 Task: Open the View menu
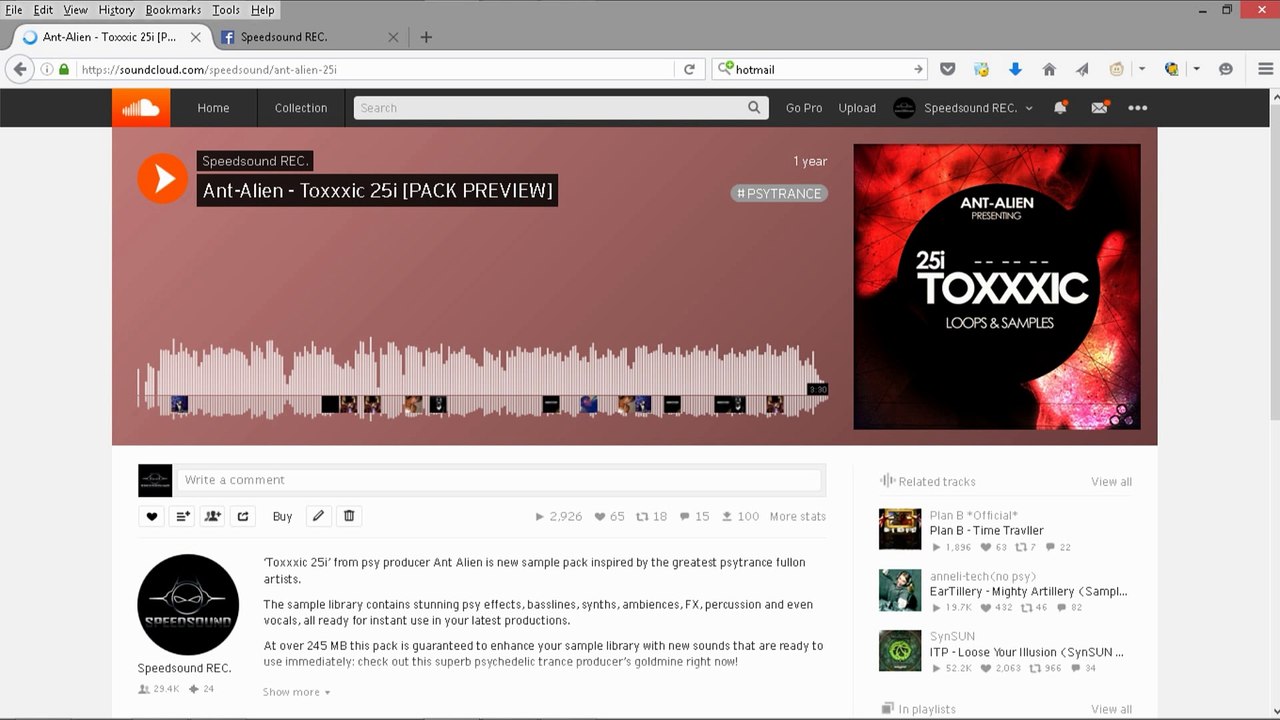click(x=76, y=10)
